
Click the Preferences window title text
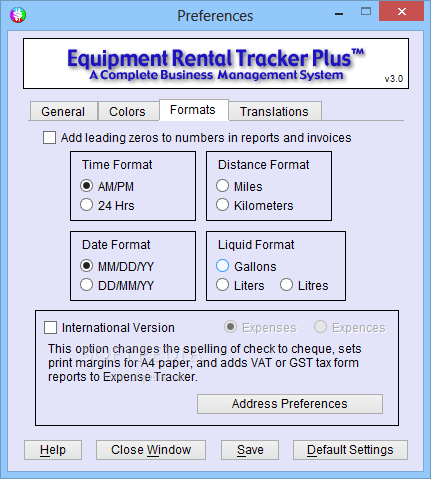(215, 16)
